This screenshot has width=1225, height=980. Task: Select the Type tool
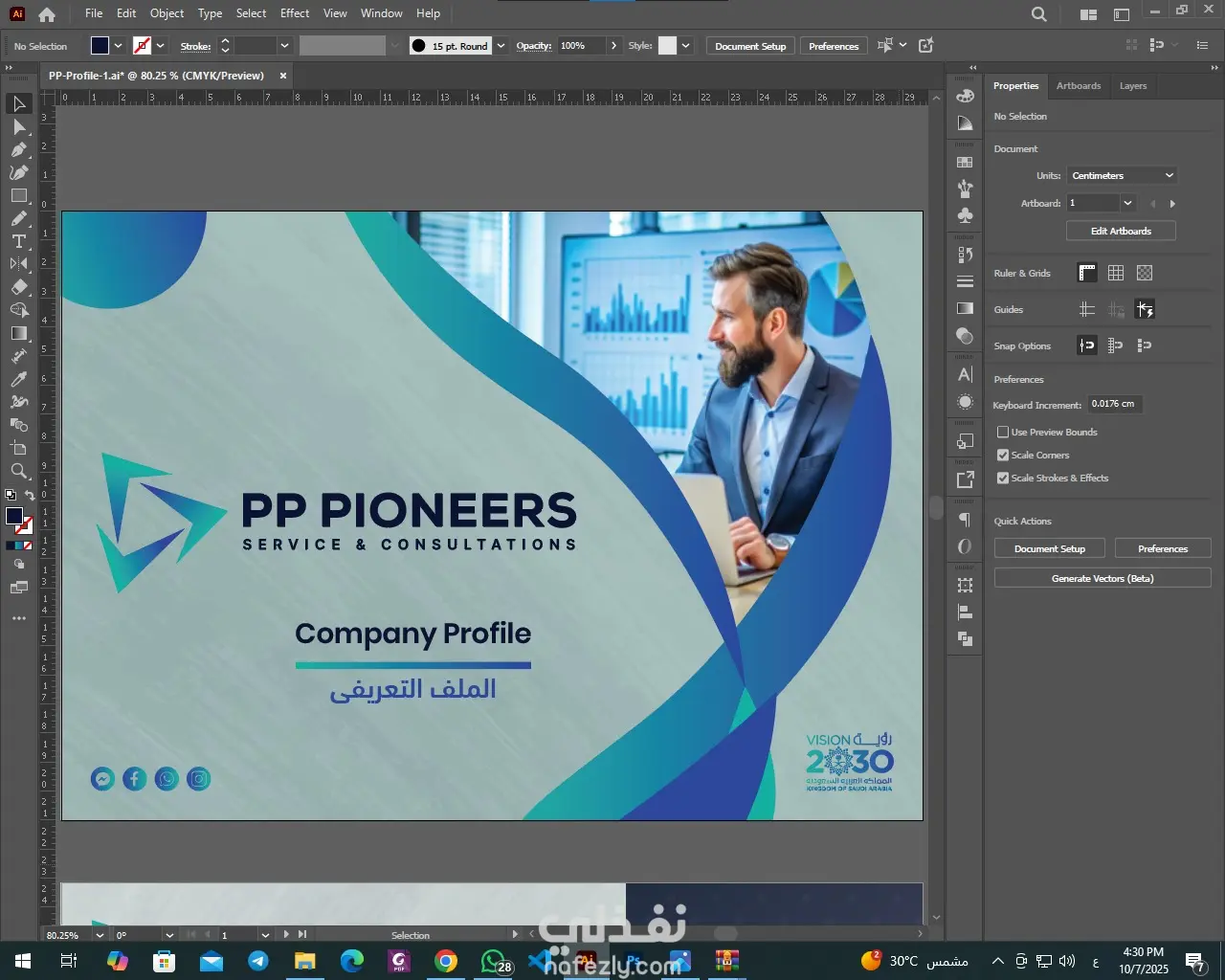click(19, 241)
